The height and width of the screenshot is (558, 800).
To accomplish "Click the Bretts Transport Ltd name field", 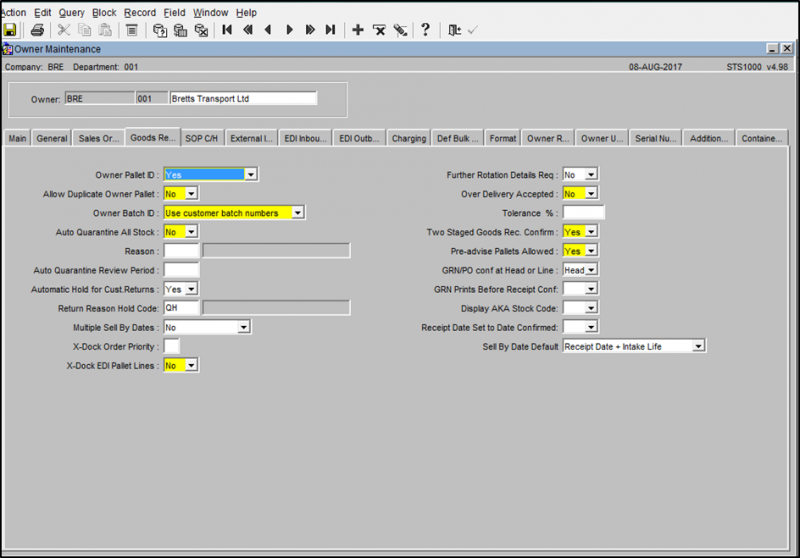I will [243, 98].
